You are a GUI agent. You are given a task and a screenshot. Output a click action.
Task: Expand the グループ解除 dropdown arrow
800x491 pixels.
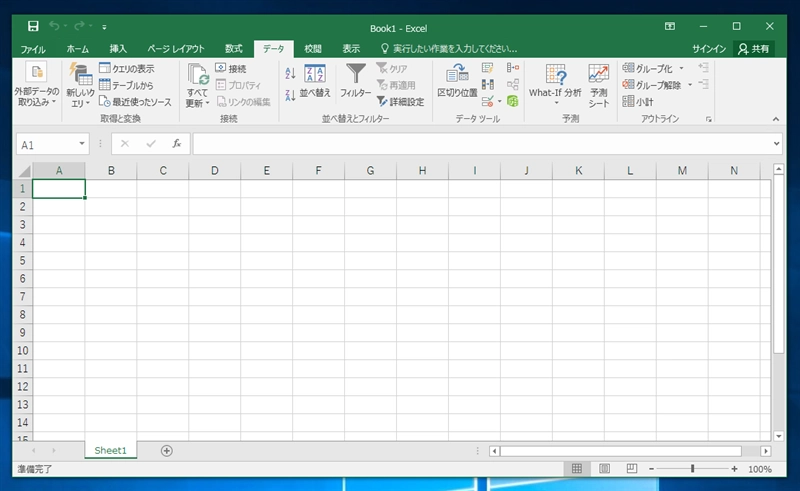(690, 85)
